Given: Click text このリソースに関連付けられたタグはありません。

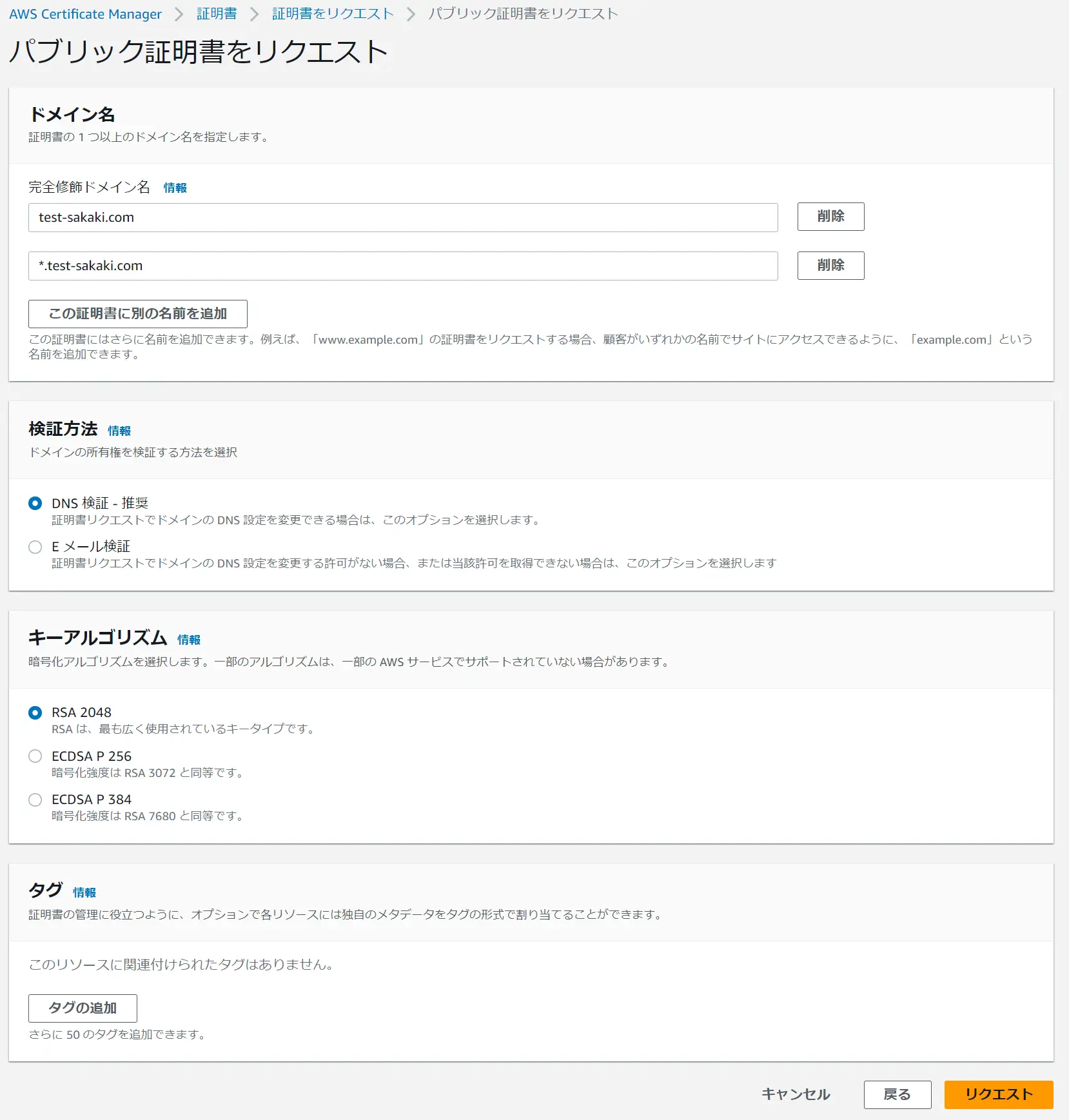Looking at the screenshot, I should click(x=181, y=965).
